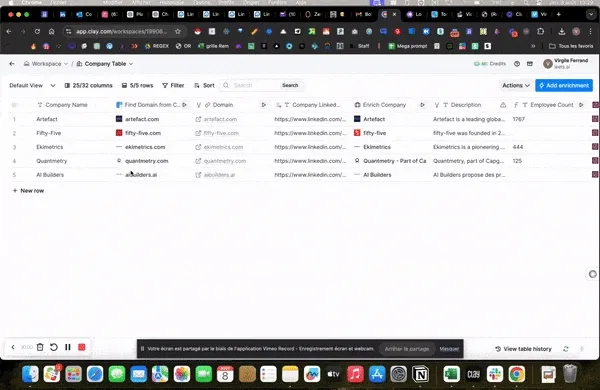Open external link icon for artefact.com domain

coord(198,119)
